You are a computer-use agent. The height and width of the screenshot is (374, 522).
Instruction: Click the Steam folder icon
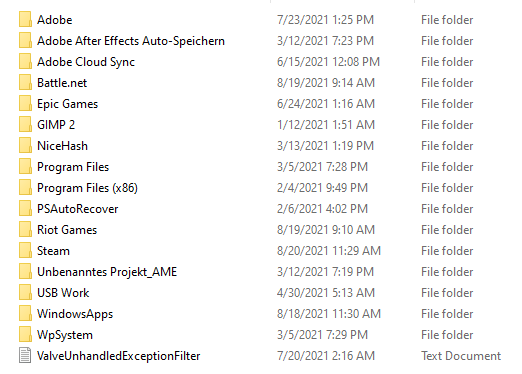[25, 251]
